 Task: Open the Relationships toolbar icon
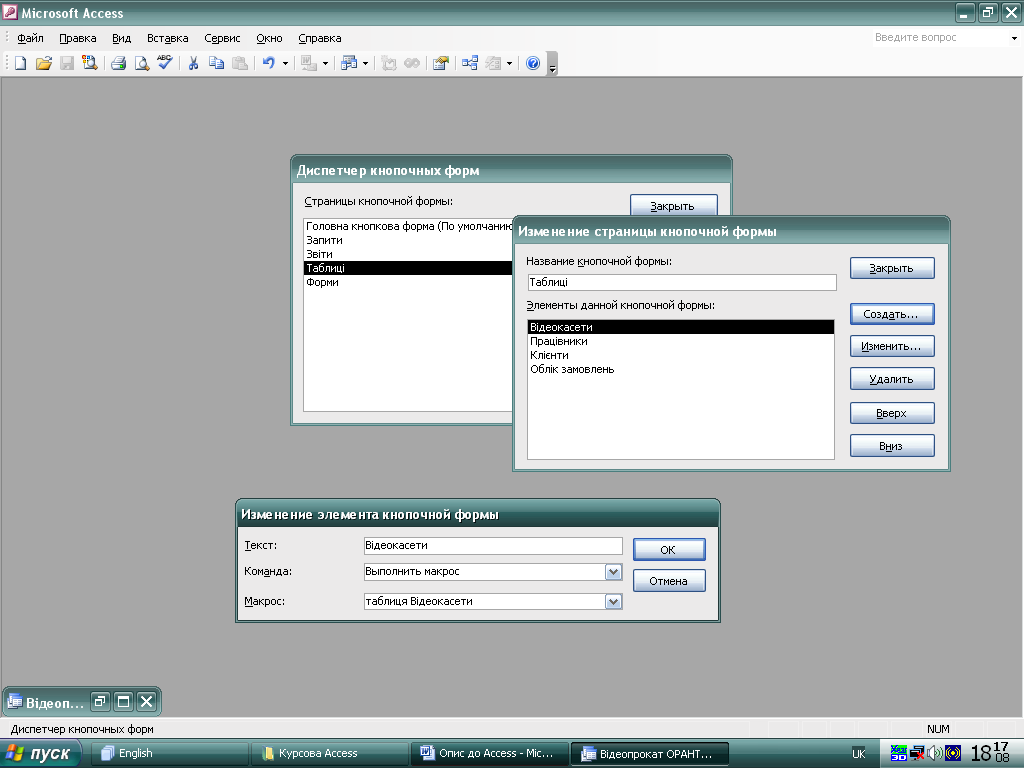coord(470,63)
